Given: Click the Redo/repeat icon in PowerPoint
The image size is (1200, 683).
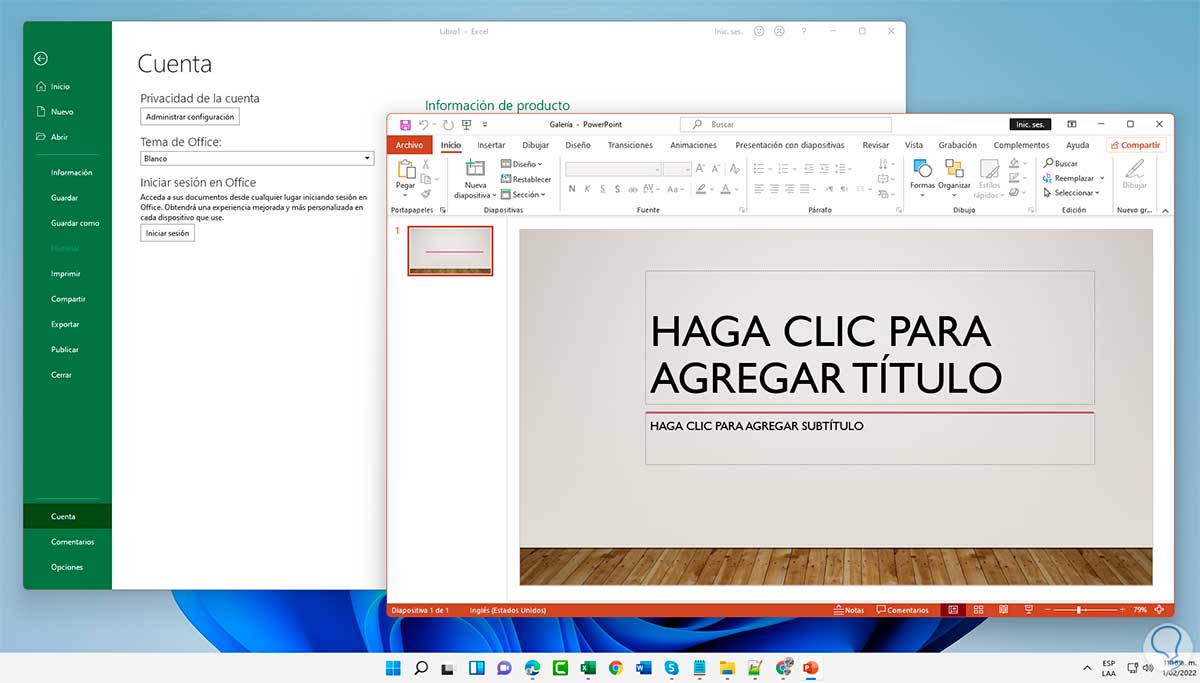Looking at the screenshot, I should tap(448, 125).
